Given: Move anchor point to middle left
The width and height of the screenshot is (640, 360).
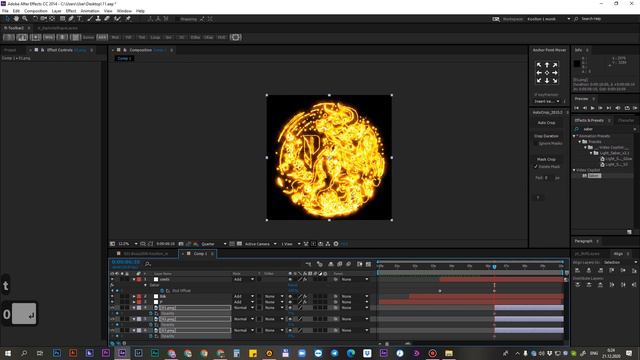Looking at the screenshot, I should (539, 73).
